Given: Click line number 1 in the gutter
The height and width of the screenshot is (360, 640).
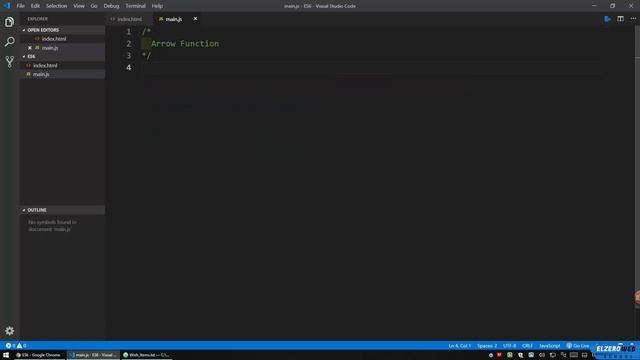Looking at the screenshot, I should click(129, 32).
